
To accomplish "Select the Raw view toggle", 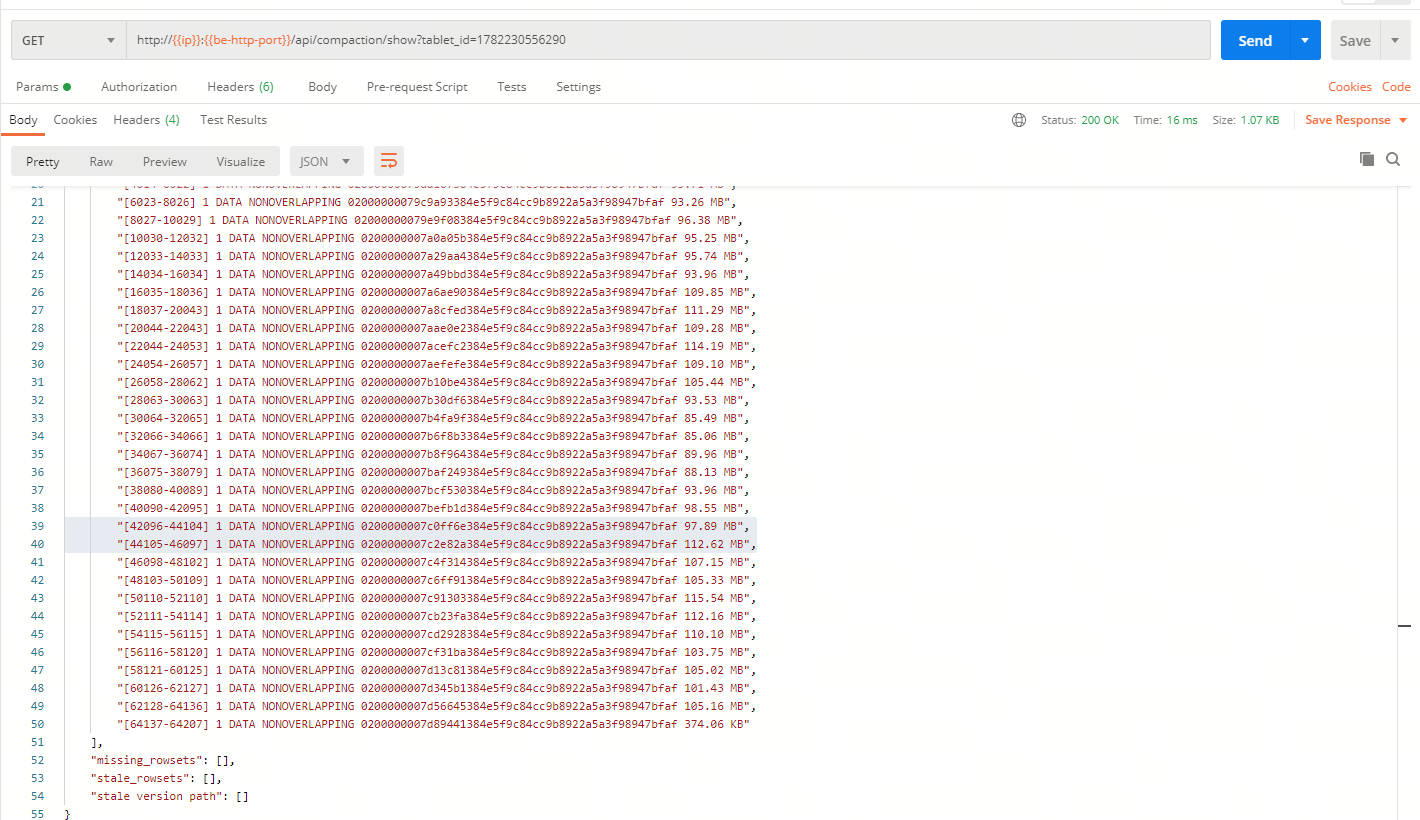I will tap(101, 161).
